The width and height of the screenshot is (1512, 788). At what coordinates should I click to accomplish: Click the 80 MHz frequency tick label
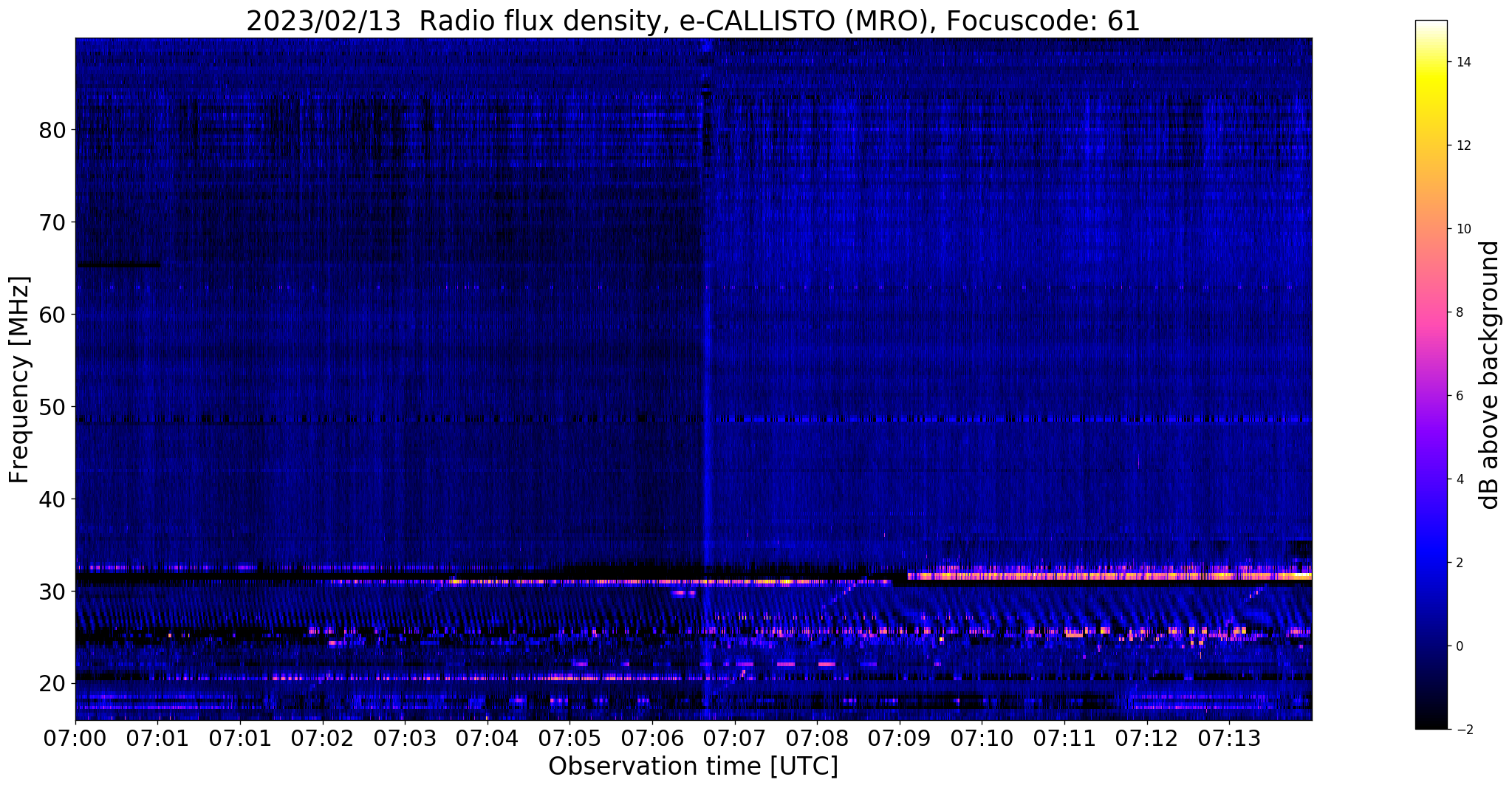[52, 130]
